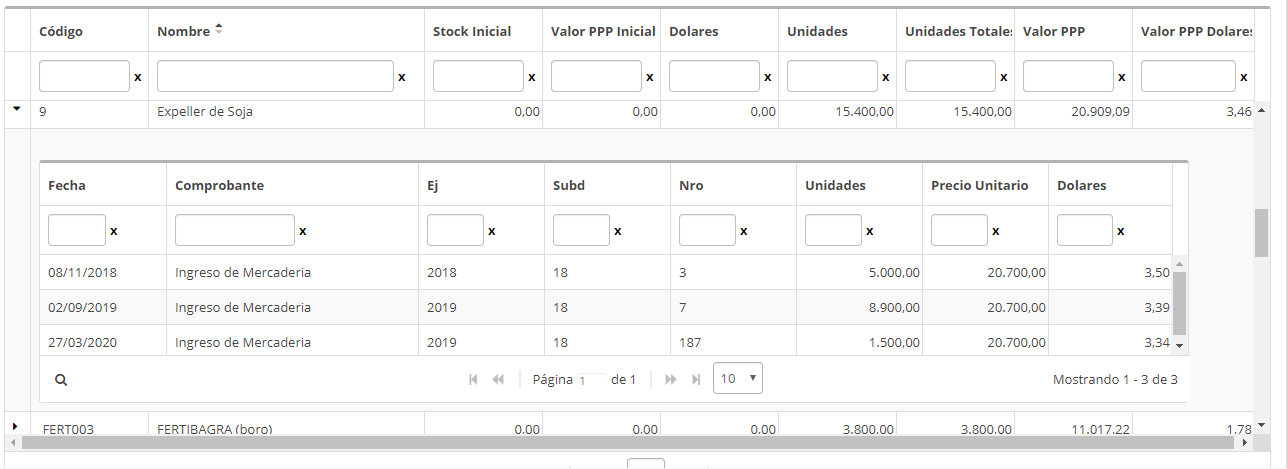Click the Nombre filter input field
The height and width of the screenshot is (469, 1287).
(x=275, y=76)
